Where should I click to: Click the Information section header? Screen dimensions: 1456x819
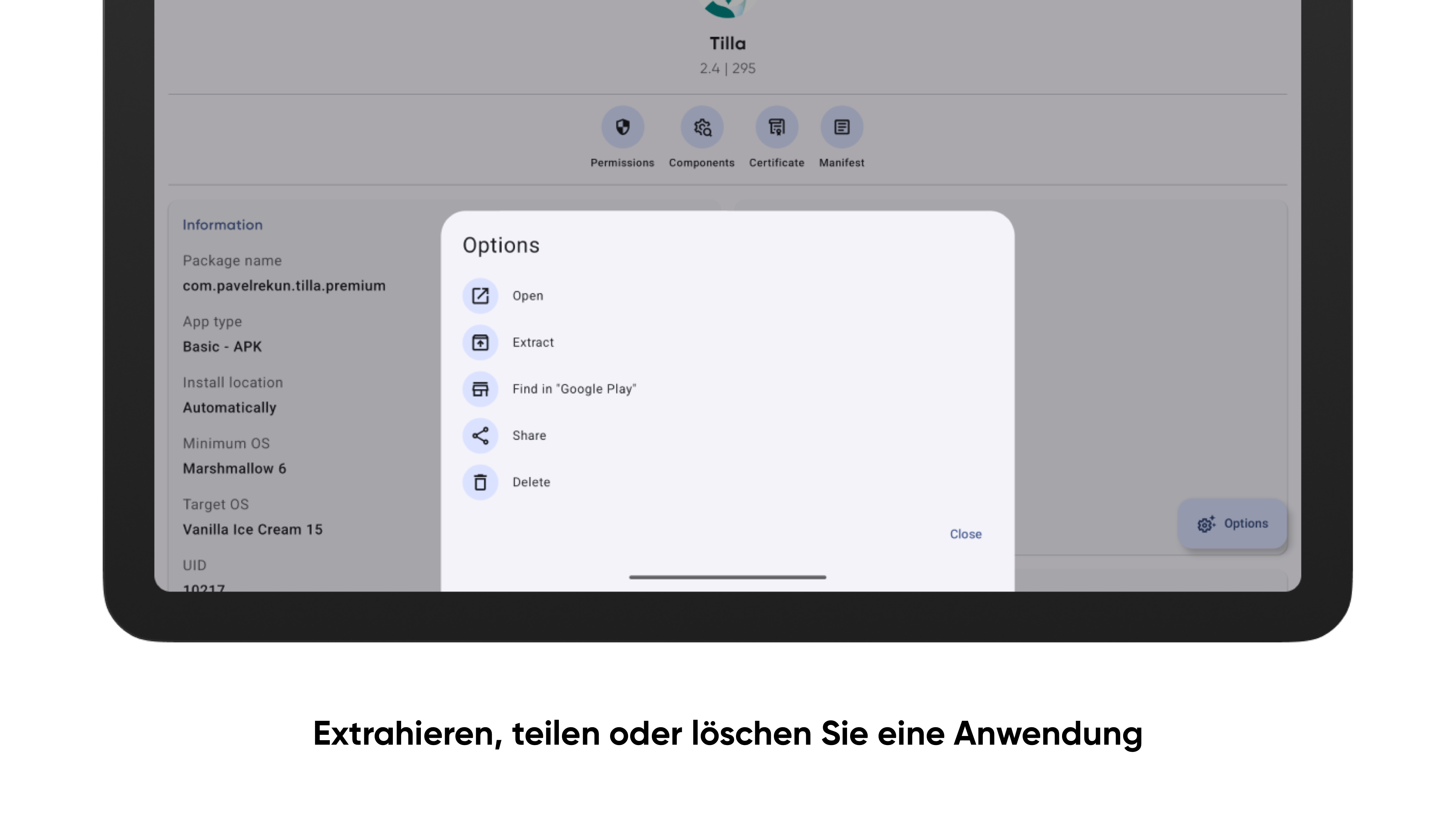[x=222, y=225]
